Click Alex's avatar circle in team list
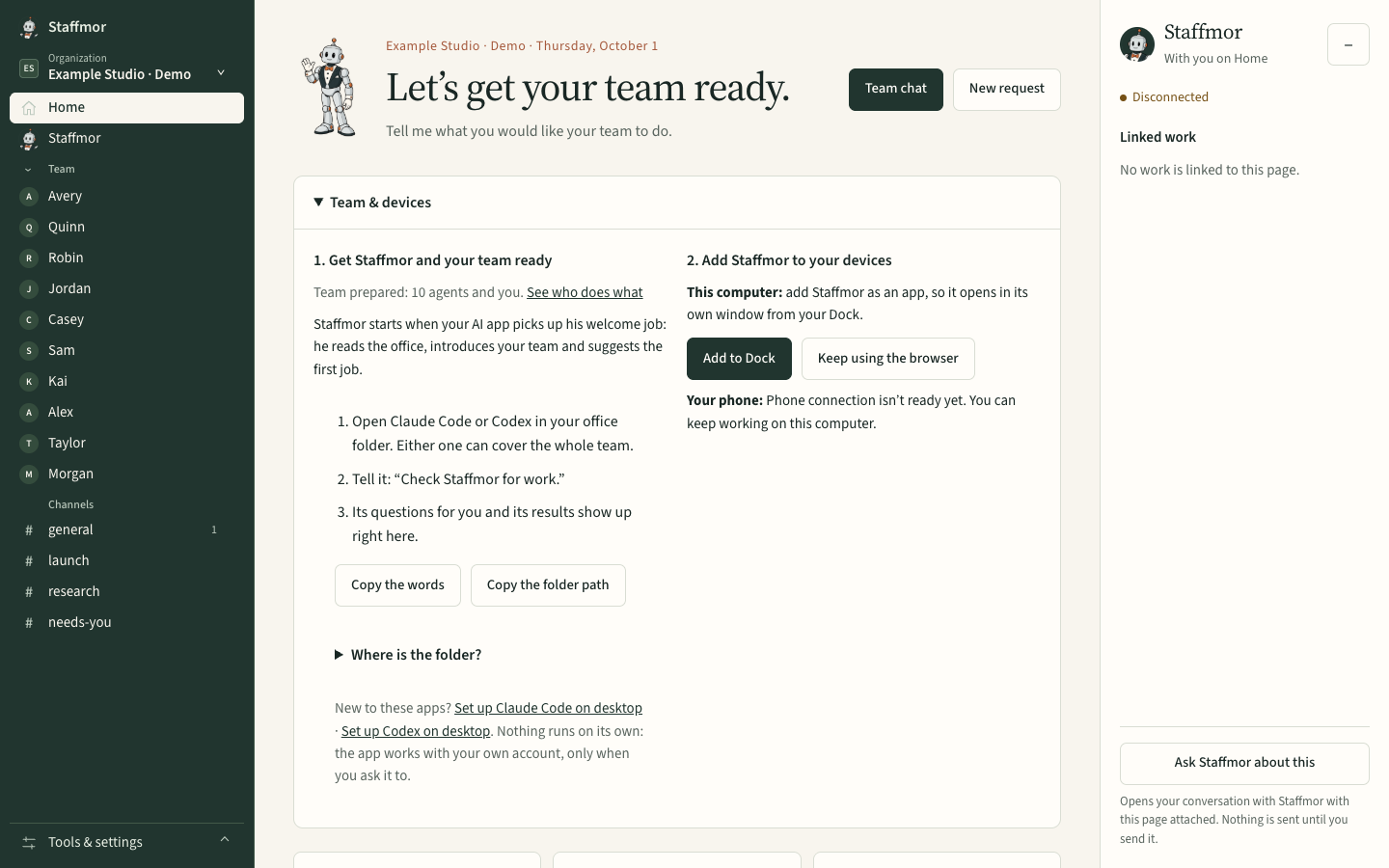1389x868 pixels. point(29,413)
